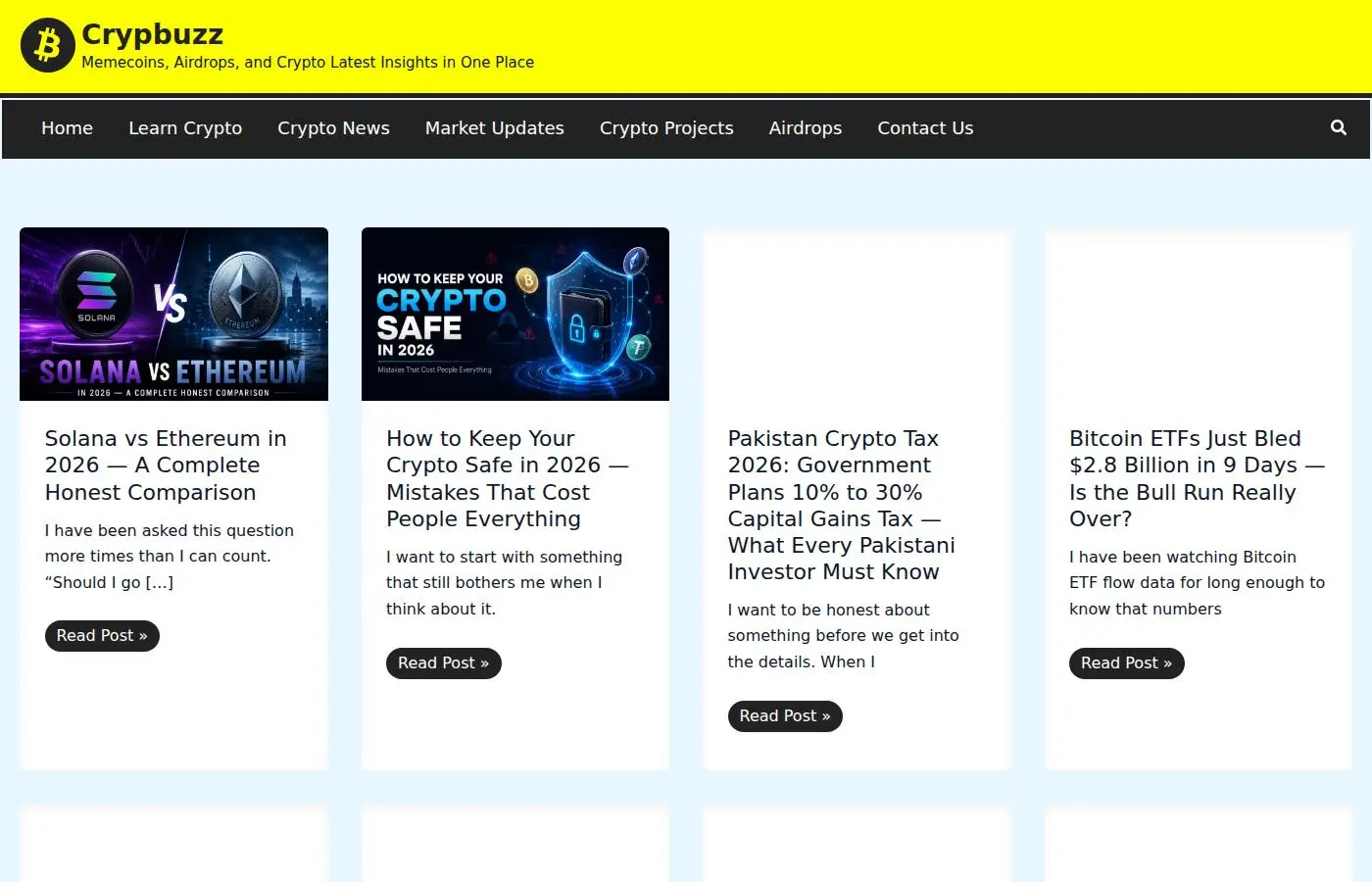This screenshot has height=882, width=1372.
Task: Click the Crypbuzz Bitcoin logo icon
Action: coord(47,45)
